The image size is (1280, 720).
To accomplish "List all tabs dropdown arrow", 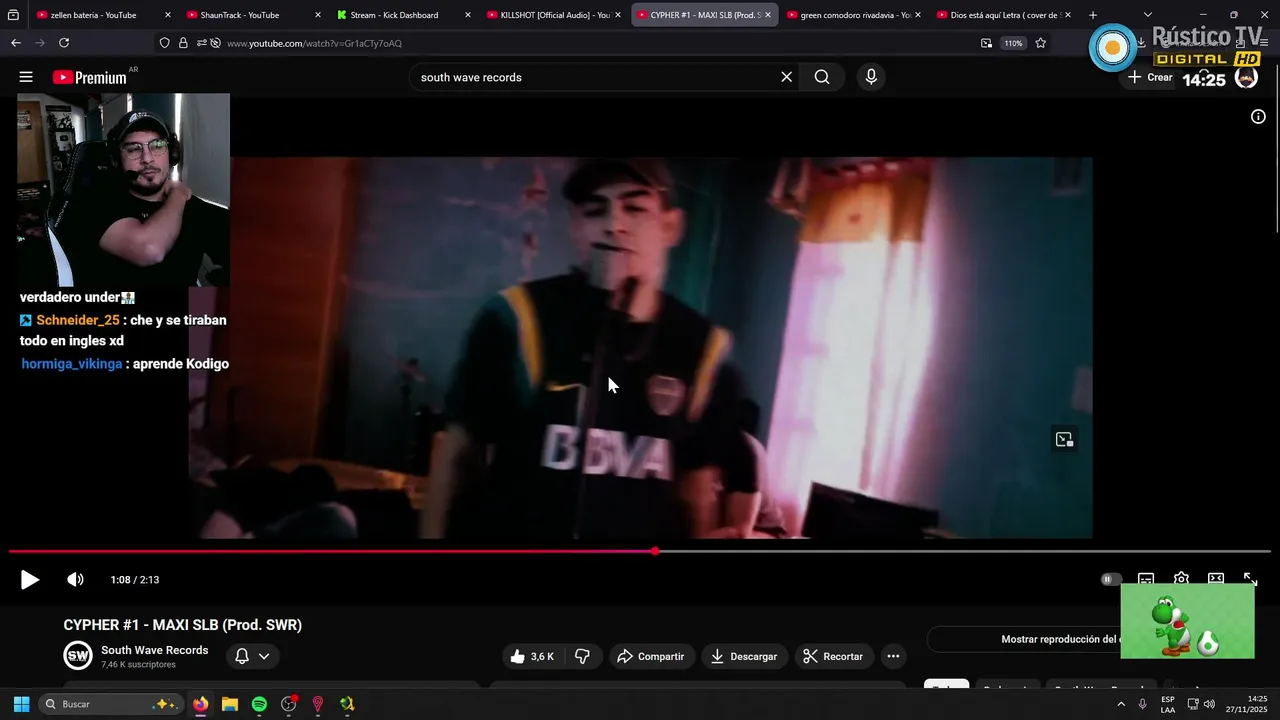I will (x=1147, y=15).
